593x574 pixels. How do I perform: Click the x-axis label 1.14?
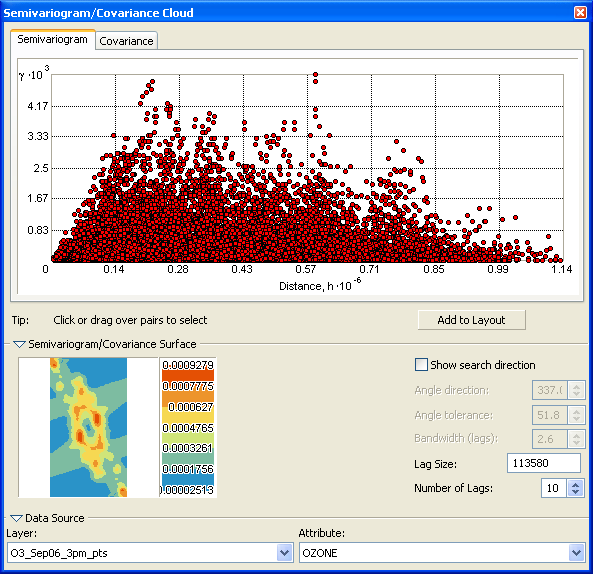point(562,269)
